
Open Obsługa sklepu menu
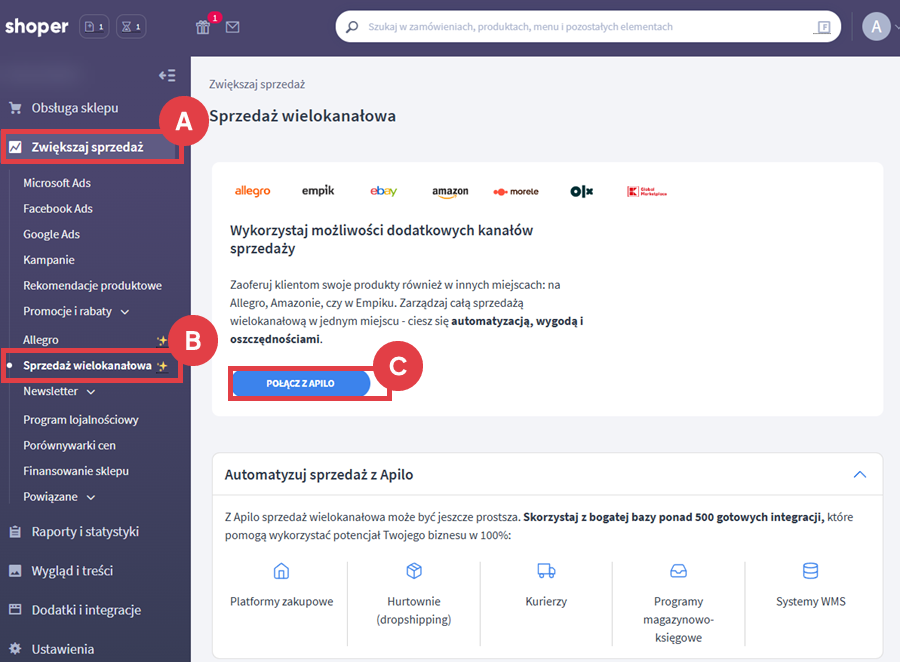click(x=74, y=108)
